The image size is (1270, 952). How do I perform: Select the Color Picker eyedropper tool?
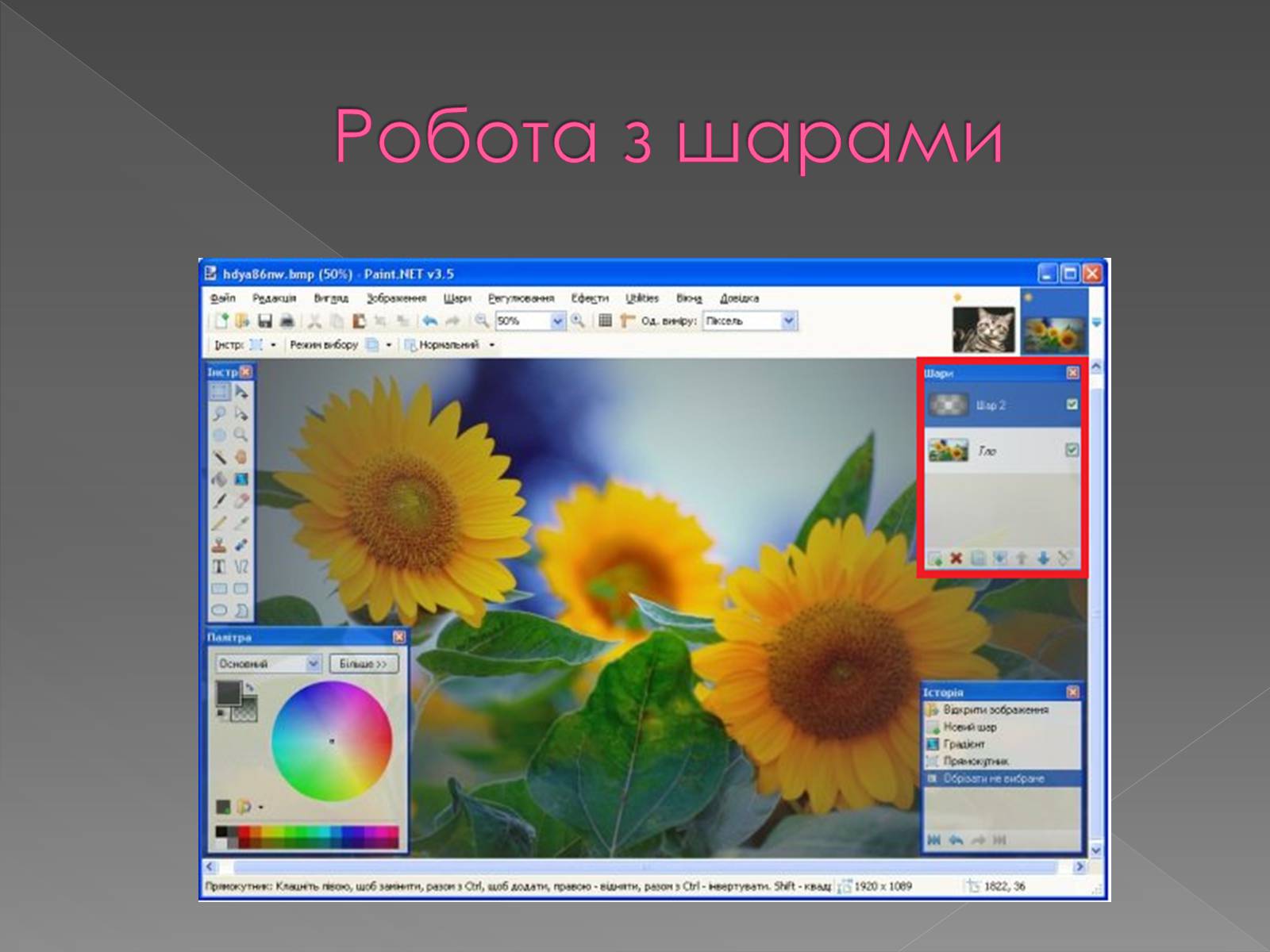(241, 524)
